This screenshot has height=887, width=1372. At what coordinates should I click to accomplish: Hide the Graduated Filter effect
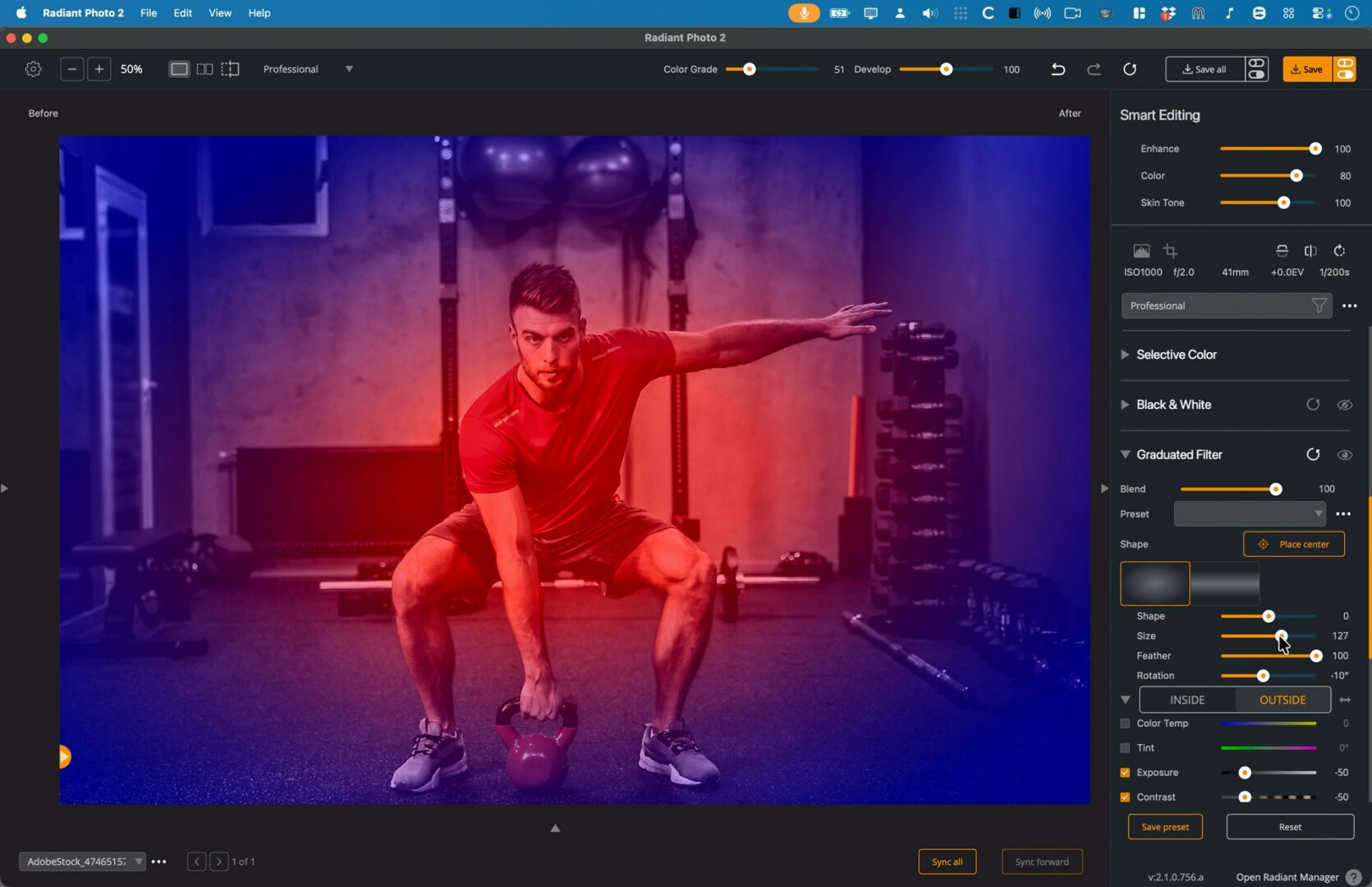1344,455
